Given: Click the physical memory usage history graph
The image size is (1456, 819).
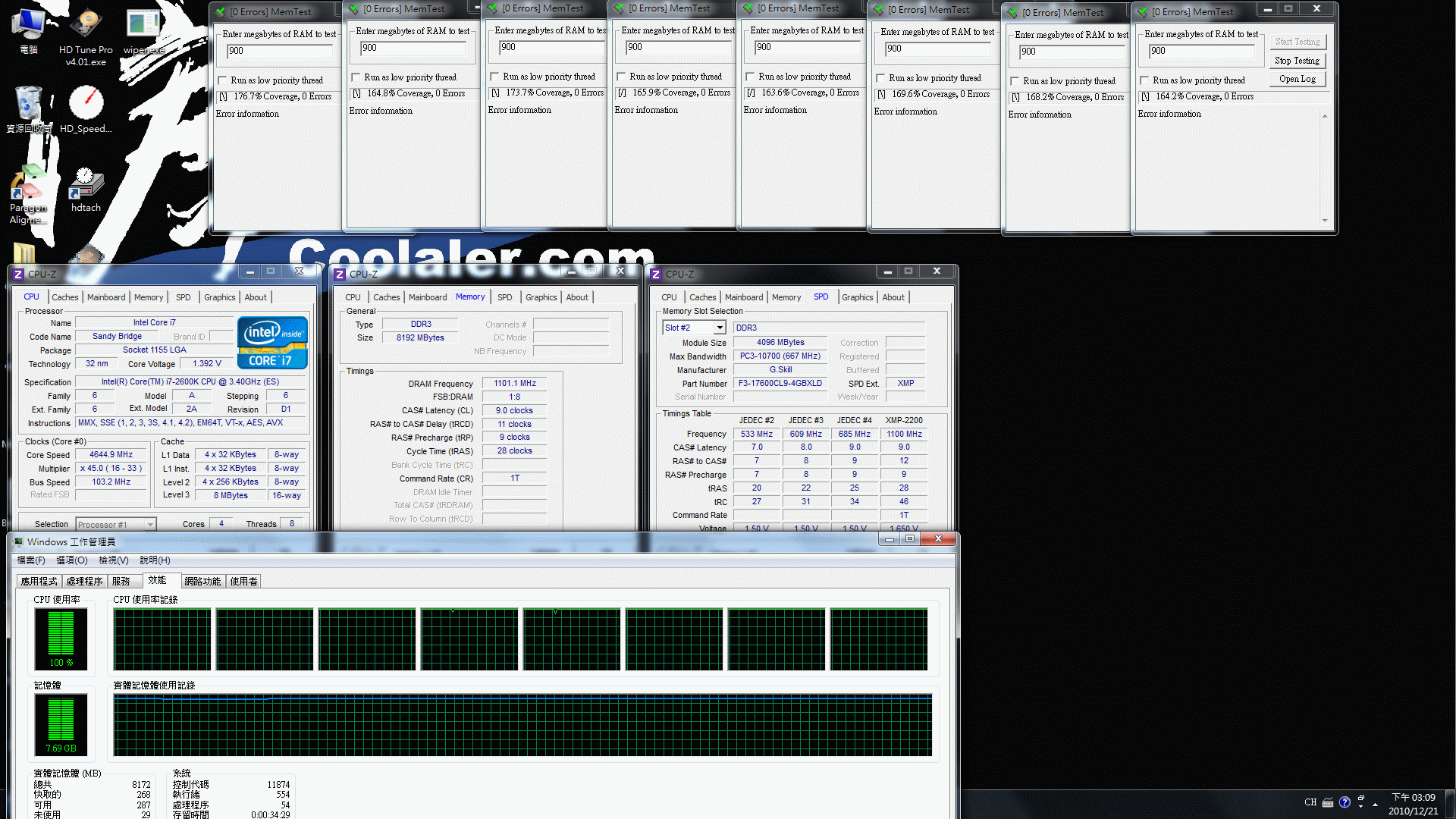Looking at the screenshot, I should tap(522, 725).
